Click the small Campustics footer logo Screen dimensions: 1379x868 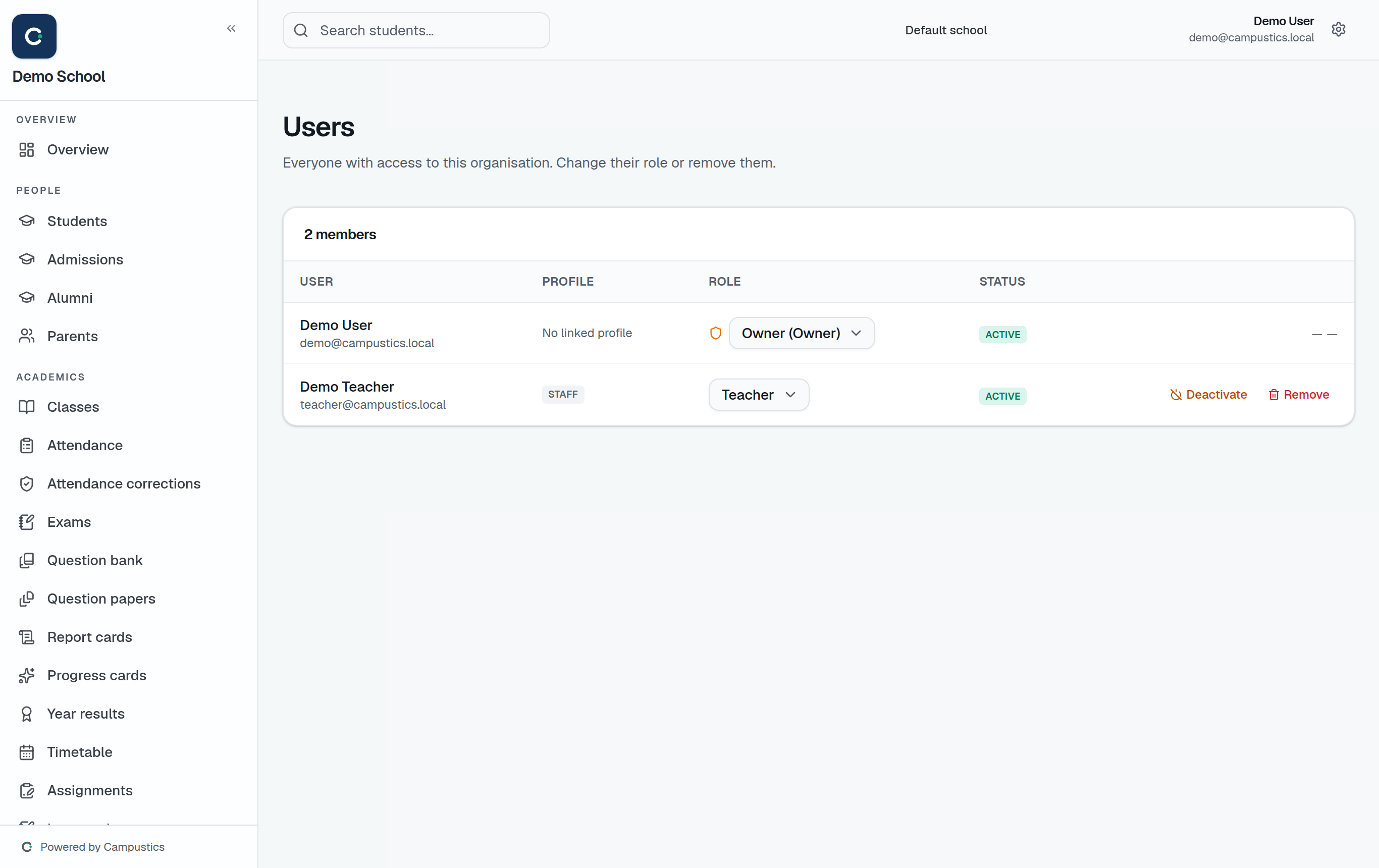pos(27,847)
